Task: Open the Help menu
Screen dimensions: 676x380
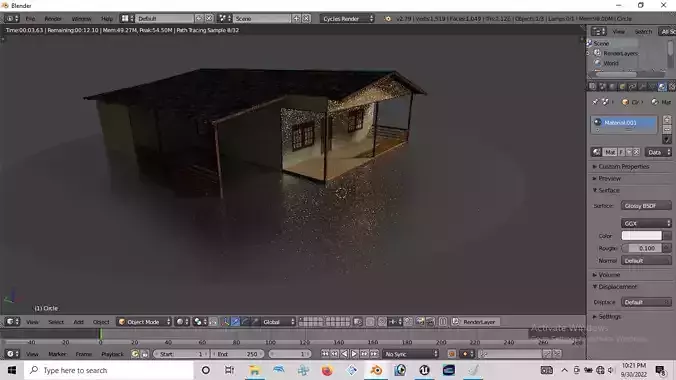Action: pos(106,19)
